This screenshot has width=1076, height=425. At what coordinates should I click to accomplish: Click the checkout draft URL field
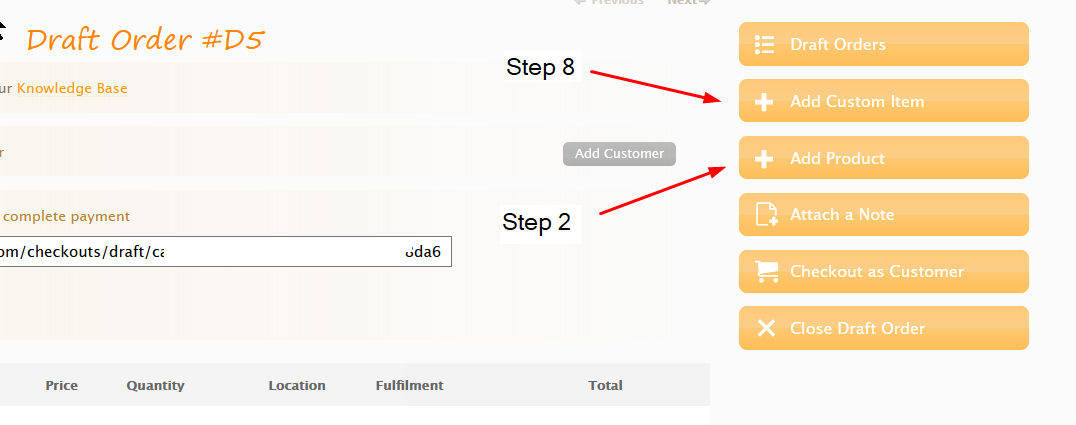coord(224,252)
